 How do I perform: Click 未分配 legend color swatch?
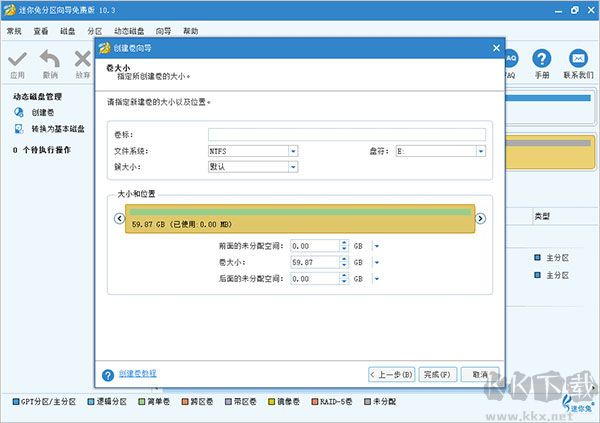pos(367,402)
